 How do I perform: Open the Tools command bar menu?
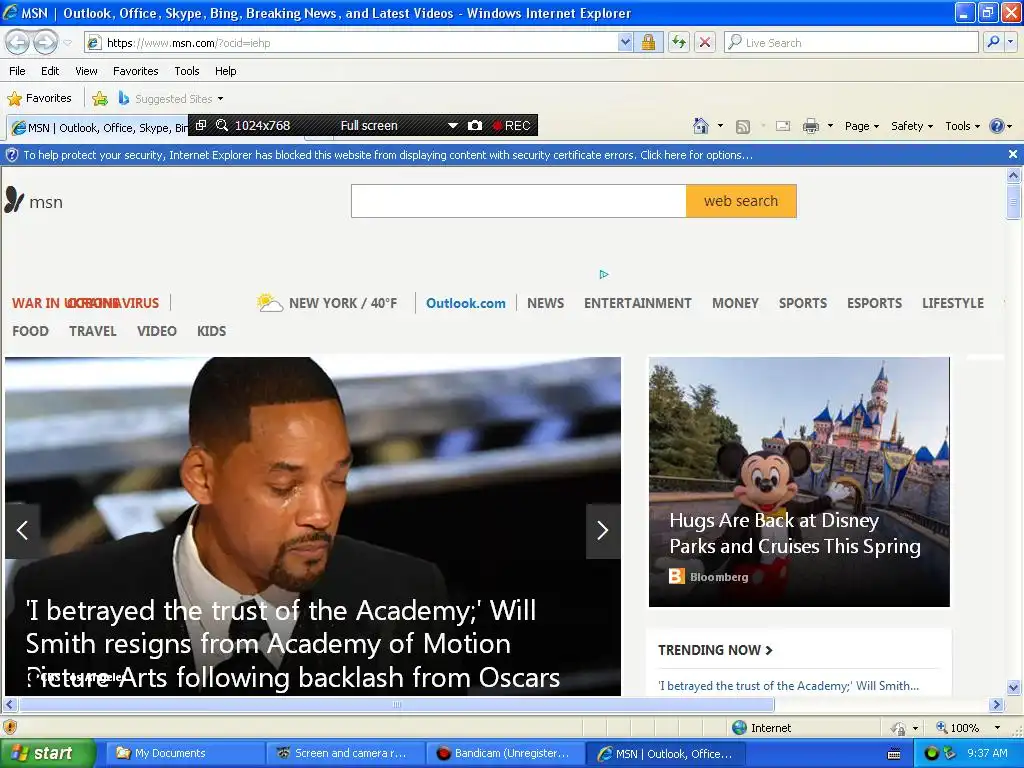point(963,126)
